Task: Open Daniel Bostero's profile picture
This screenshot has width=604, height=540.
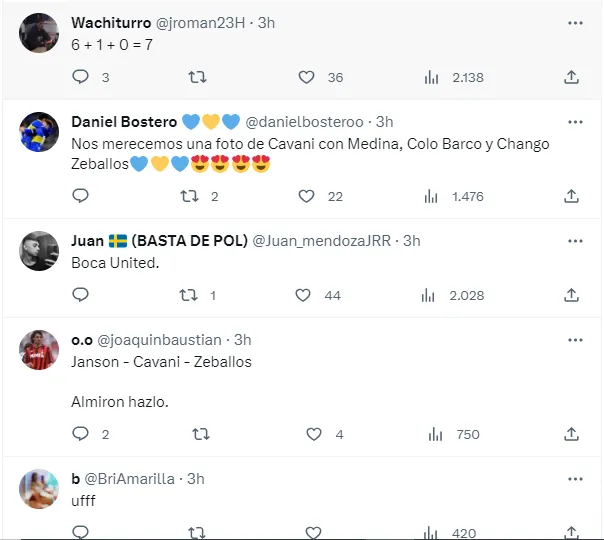Action: pyautogui.click(x=40, y=131)
